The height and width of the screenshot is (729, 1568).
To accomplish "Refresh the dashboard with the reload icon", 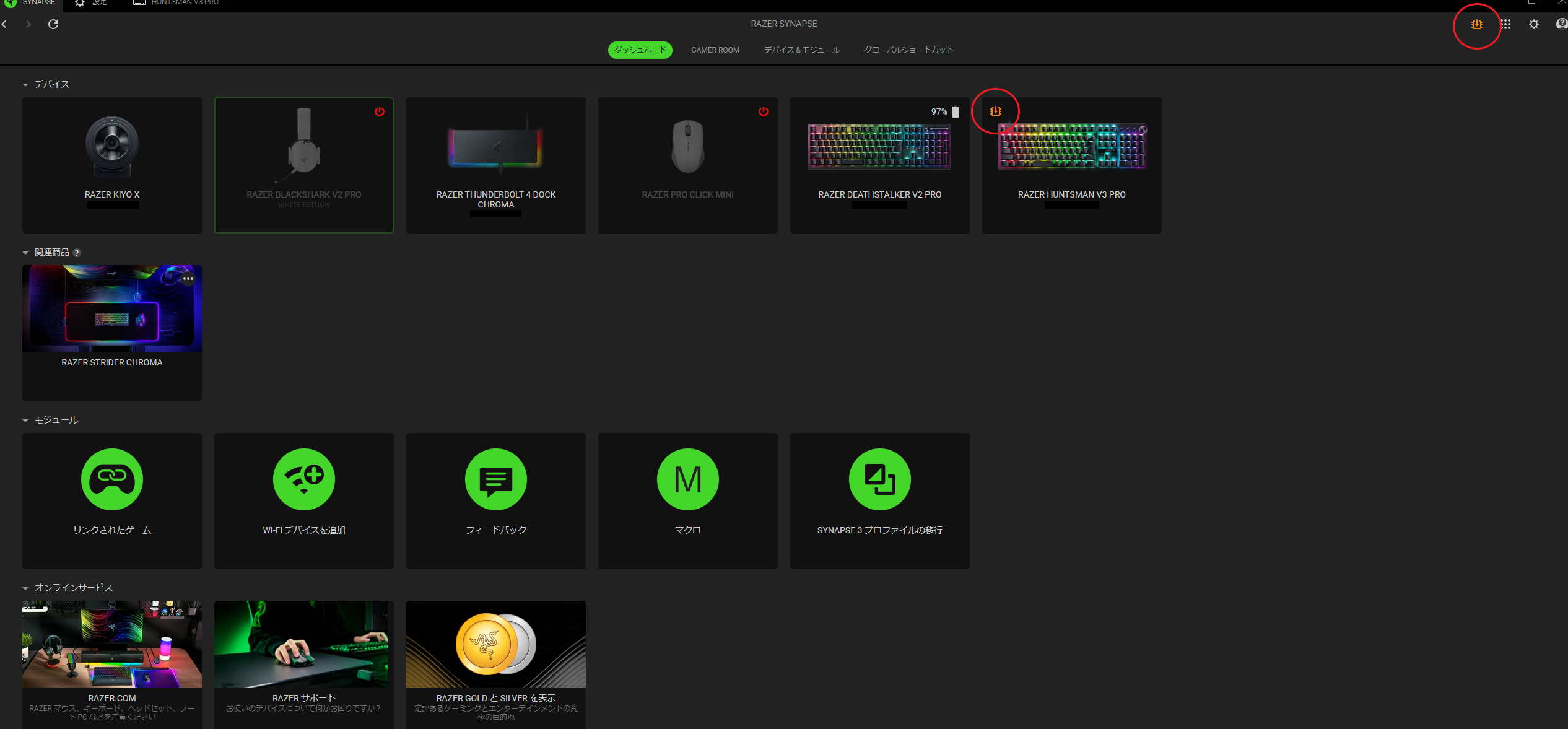I will 53,24.
